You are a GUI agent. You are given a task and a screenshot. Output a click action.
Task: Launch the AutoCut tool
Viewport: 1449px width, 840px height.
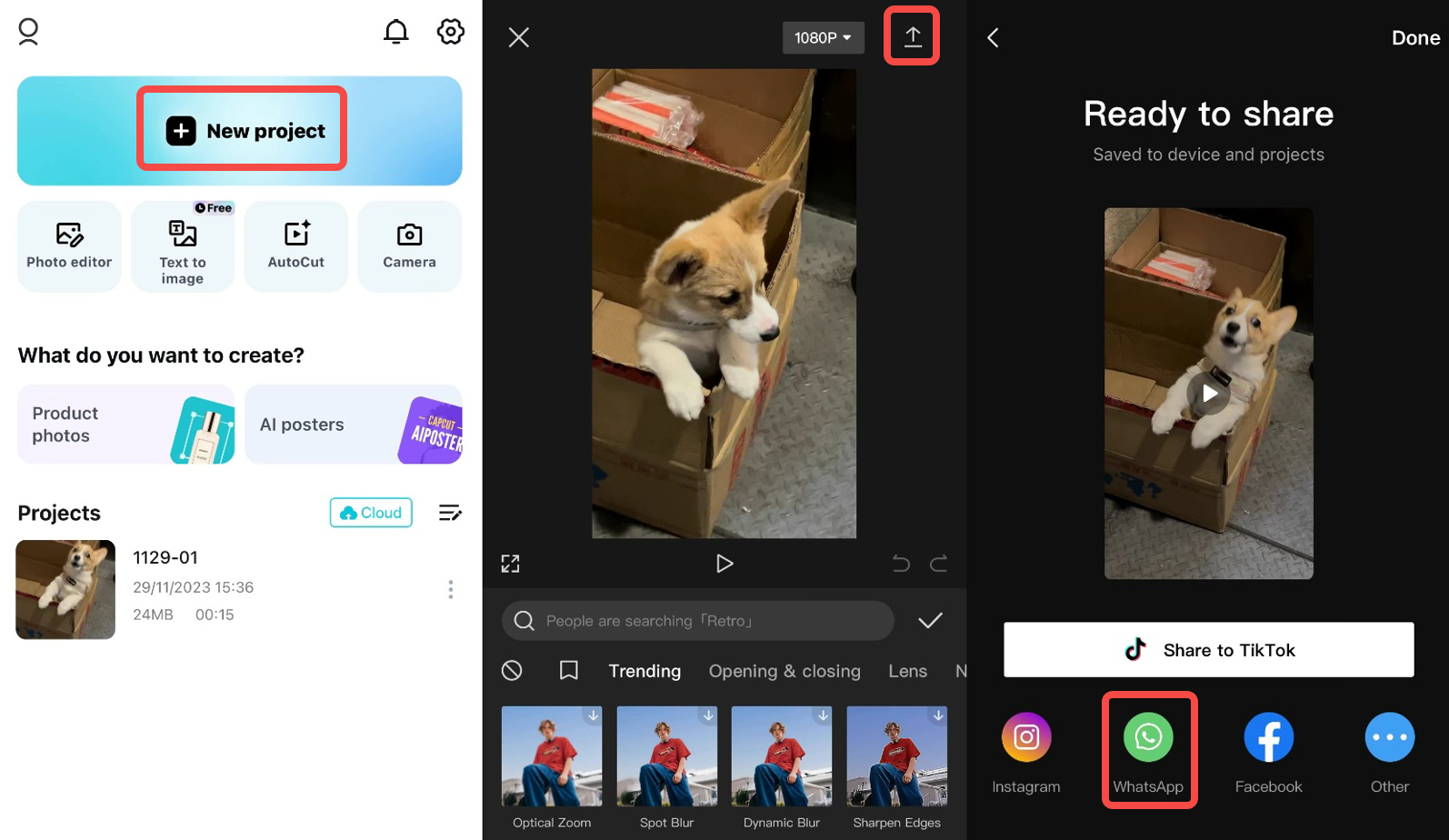(296, 246)
